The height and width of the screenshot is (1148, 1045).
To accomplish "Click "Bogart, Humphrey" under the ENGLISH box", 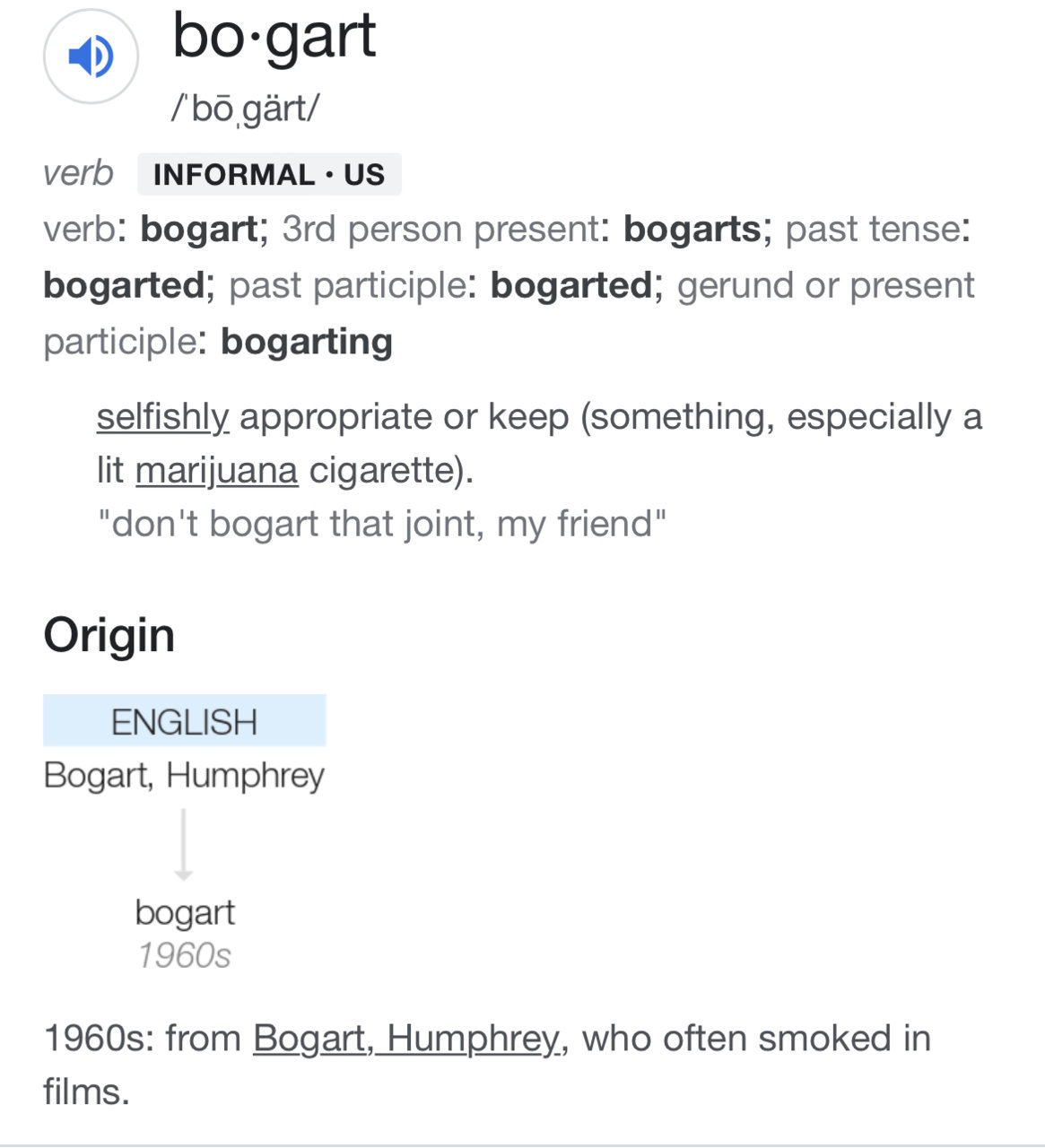I will [184, 775].
